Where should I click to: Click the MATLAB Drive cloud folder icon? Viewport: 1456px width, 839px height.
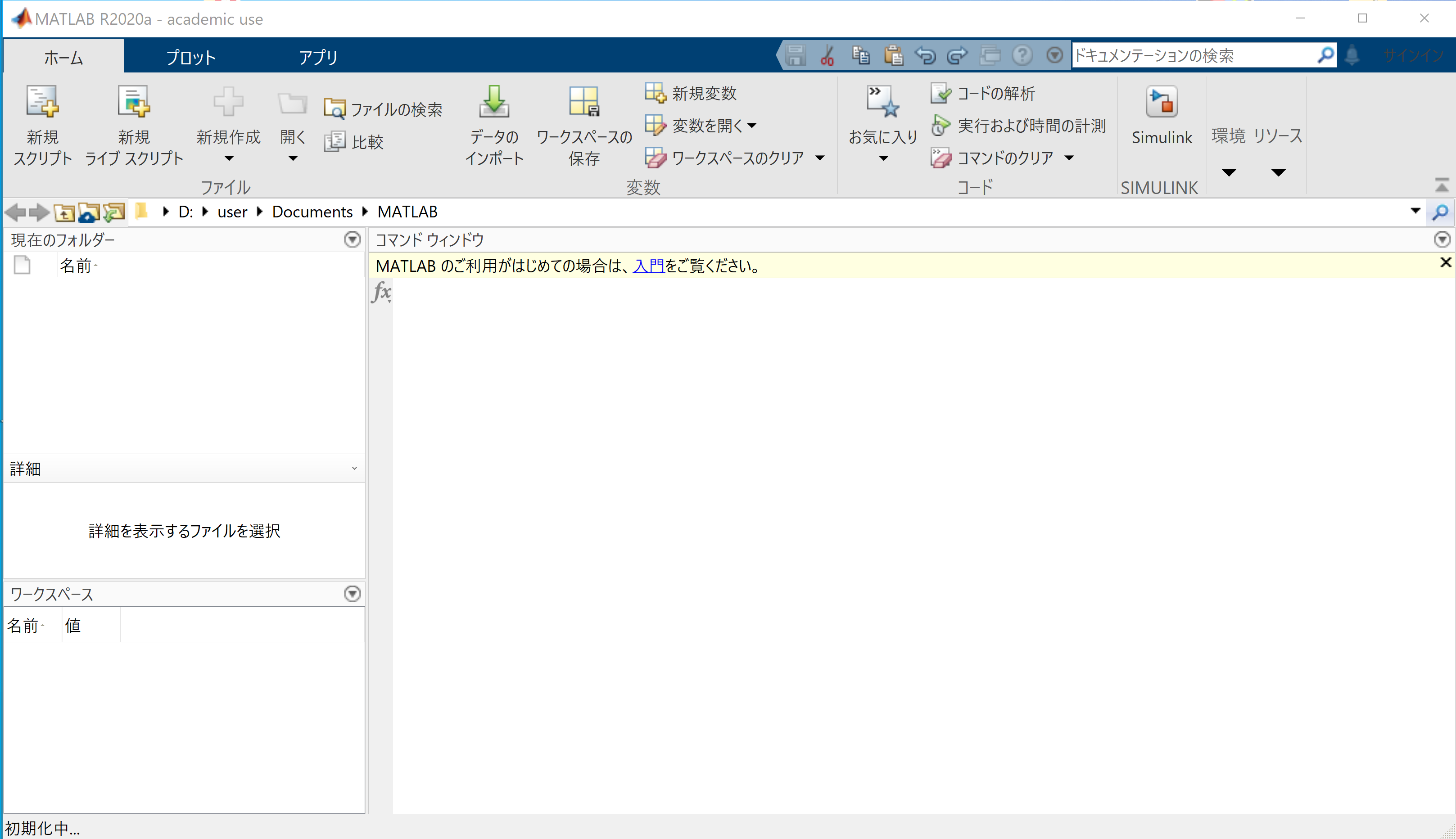(89, 212)
